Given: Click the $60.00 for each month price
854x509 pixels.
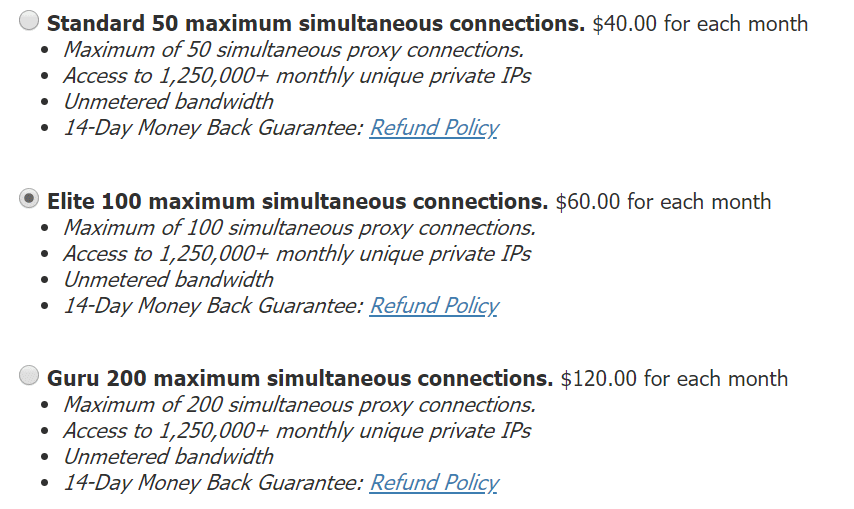Looking at the screenshot, I should click(x=663, y=201).
